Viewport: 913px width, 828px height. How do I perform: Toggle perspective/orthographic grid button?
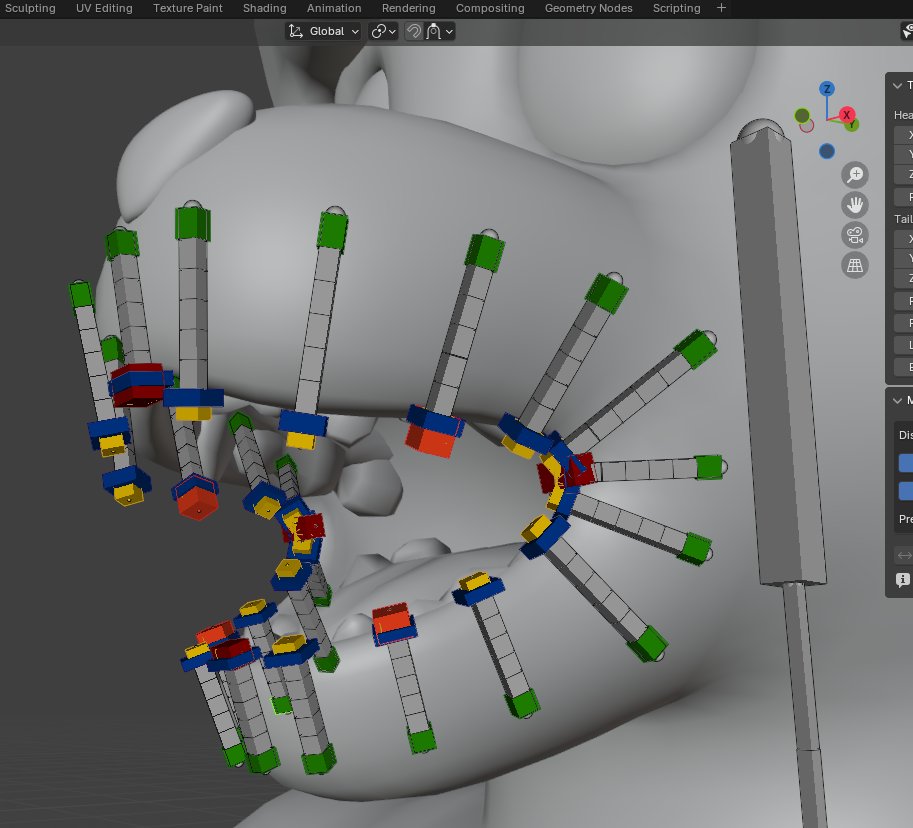pyautogui.click(x=855, y=266)
